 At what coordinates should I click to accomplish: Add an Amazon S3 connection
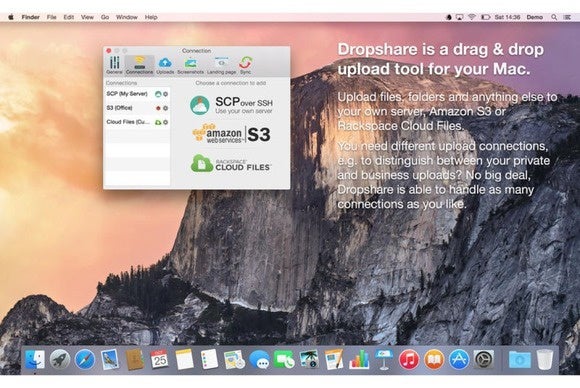[231, 134]
